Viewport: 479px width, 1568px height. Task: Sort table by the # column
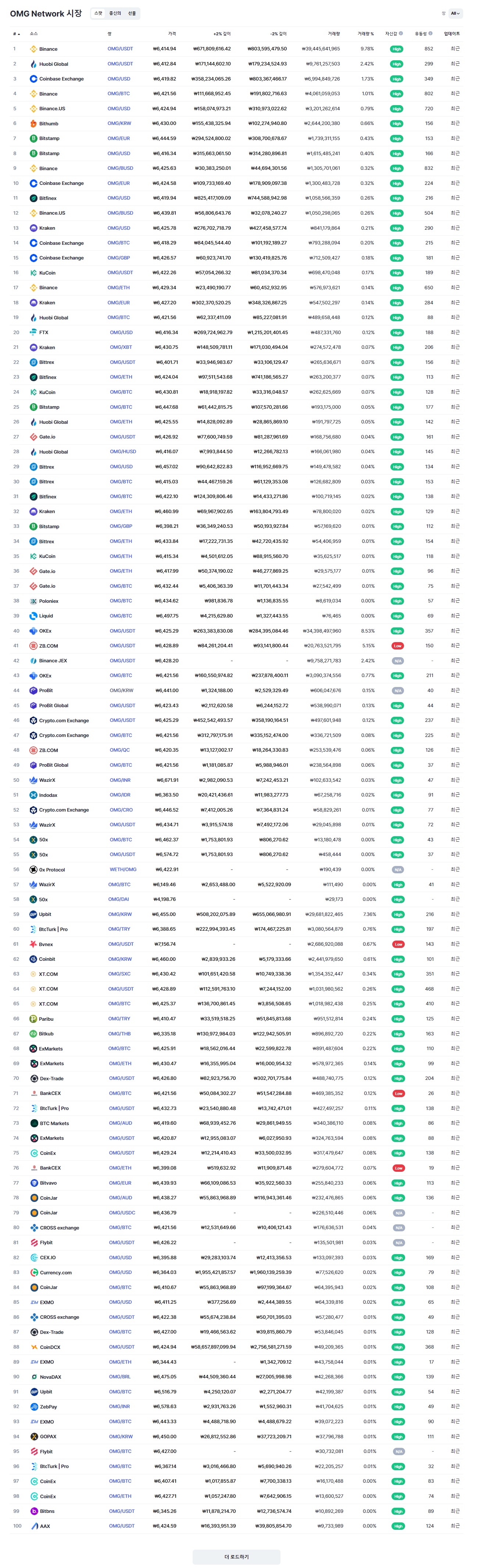point(17,34)
